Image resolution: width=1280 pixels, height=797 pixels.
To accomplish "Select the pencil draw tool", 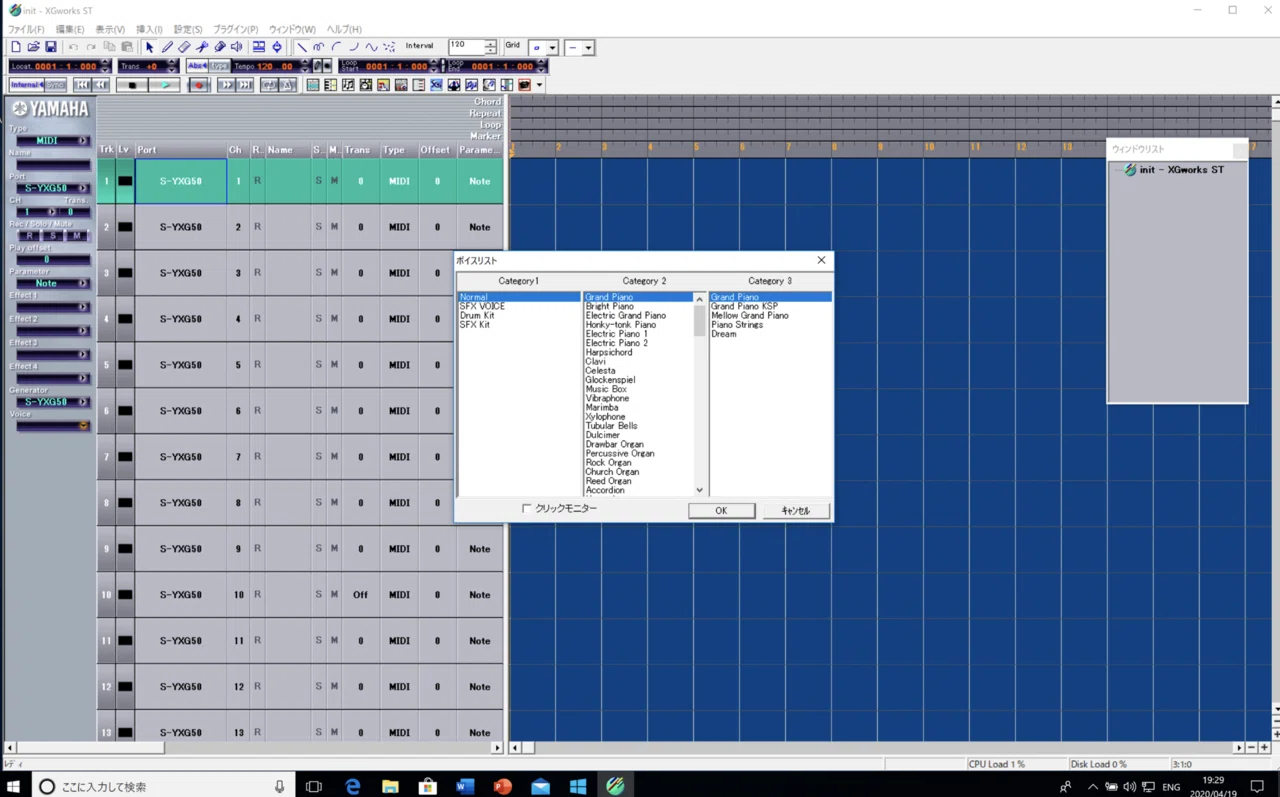I will 167,47.
